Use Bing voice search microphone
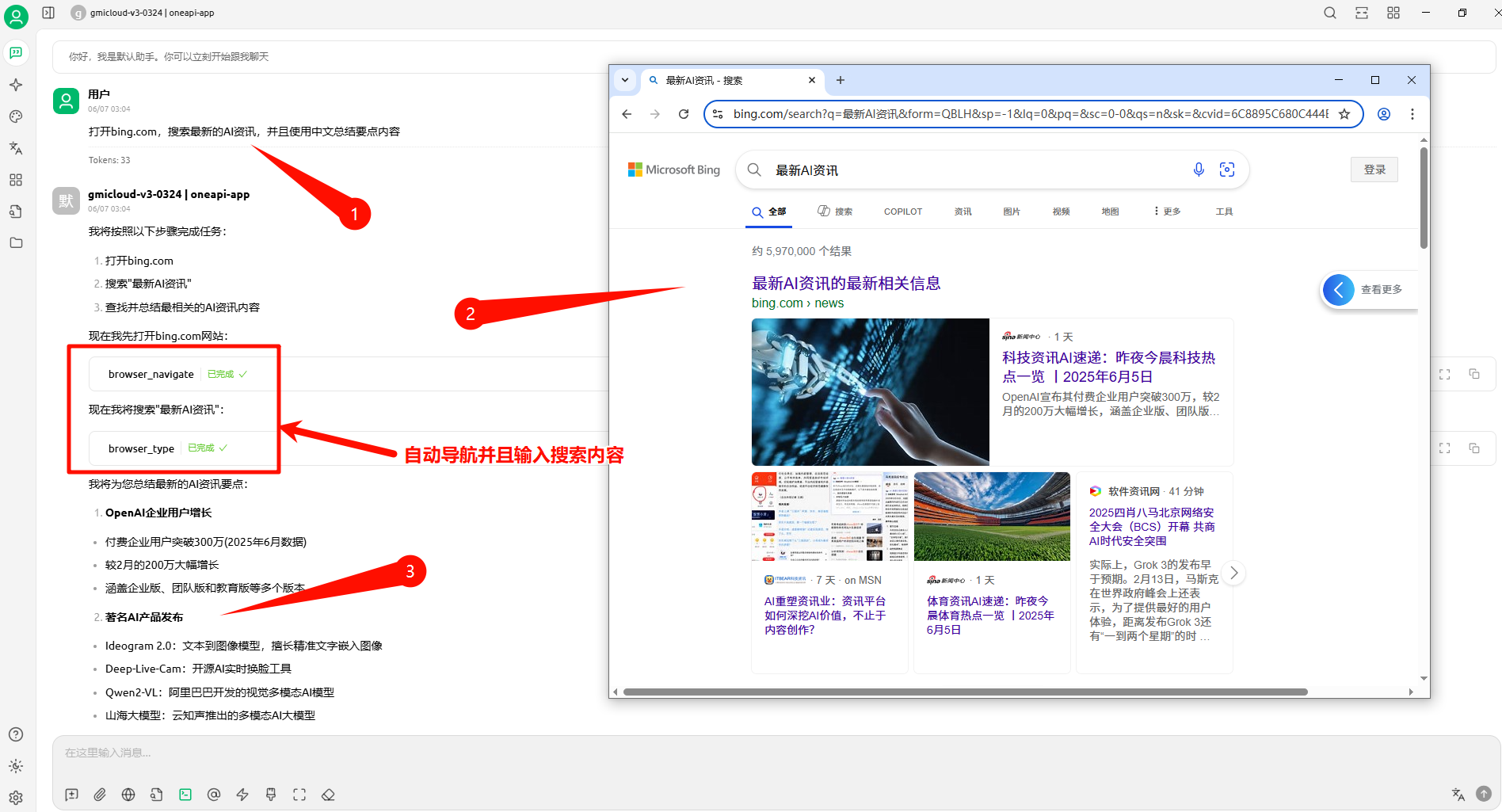The image size is (1502, 812). point(1199,170)
